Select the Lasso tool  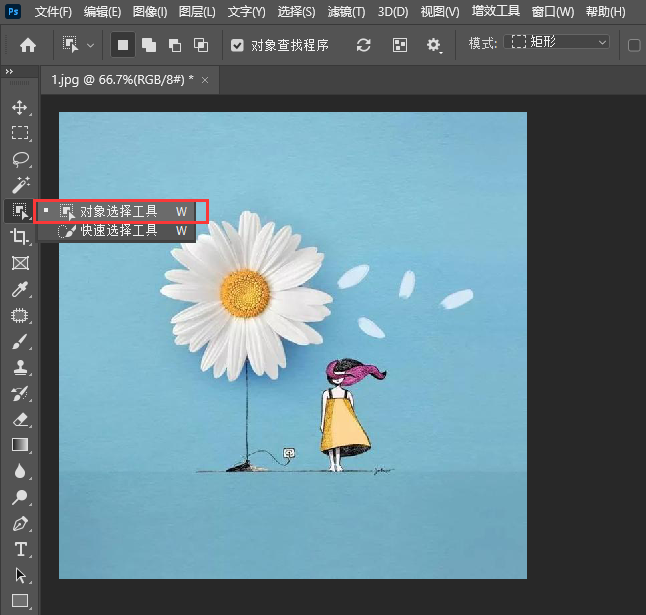(20, 159)
